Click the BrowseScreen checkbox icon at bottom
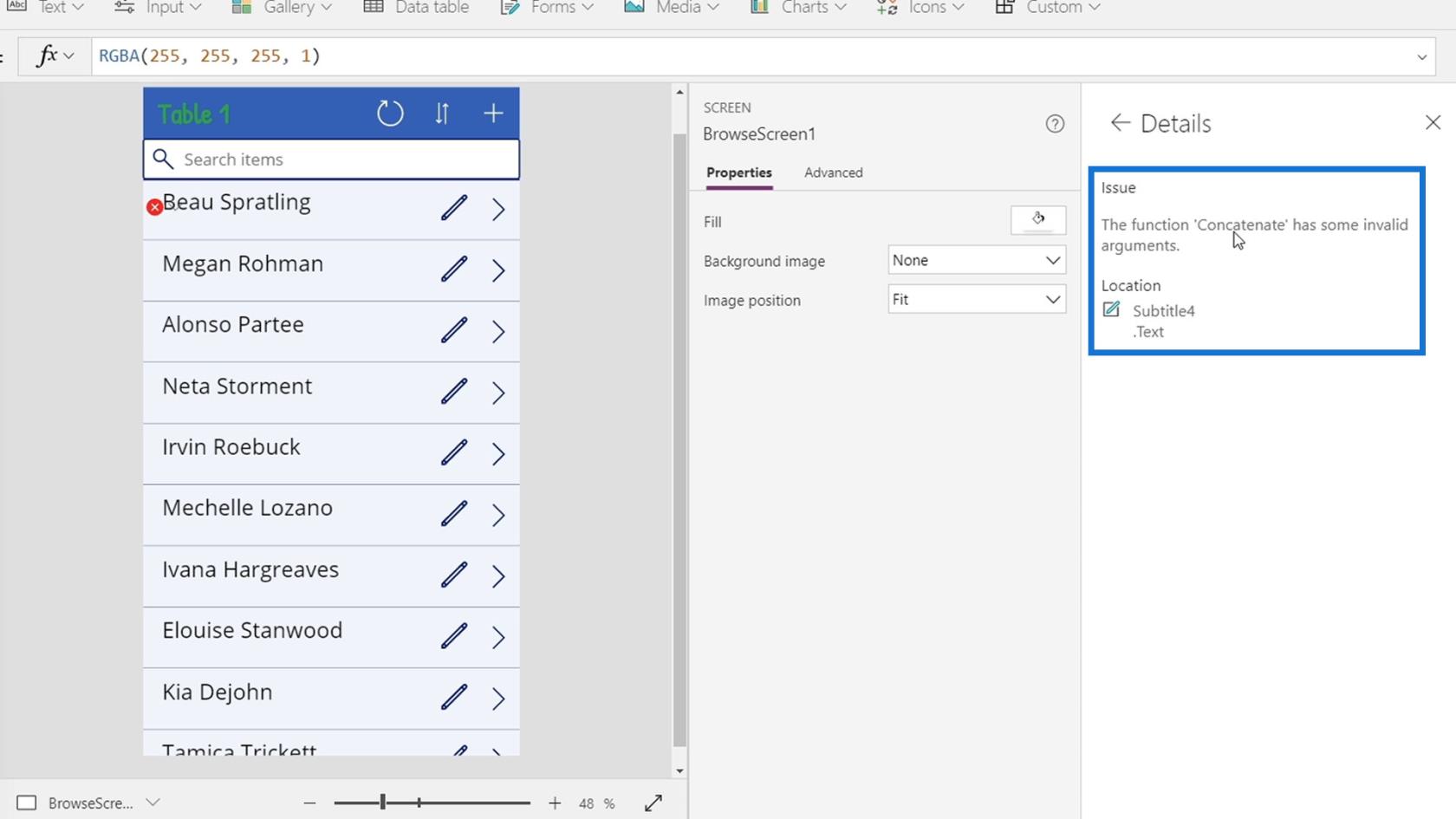The image size is (1456, 819). pos(27,803)
